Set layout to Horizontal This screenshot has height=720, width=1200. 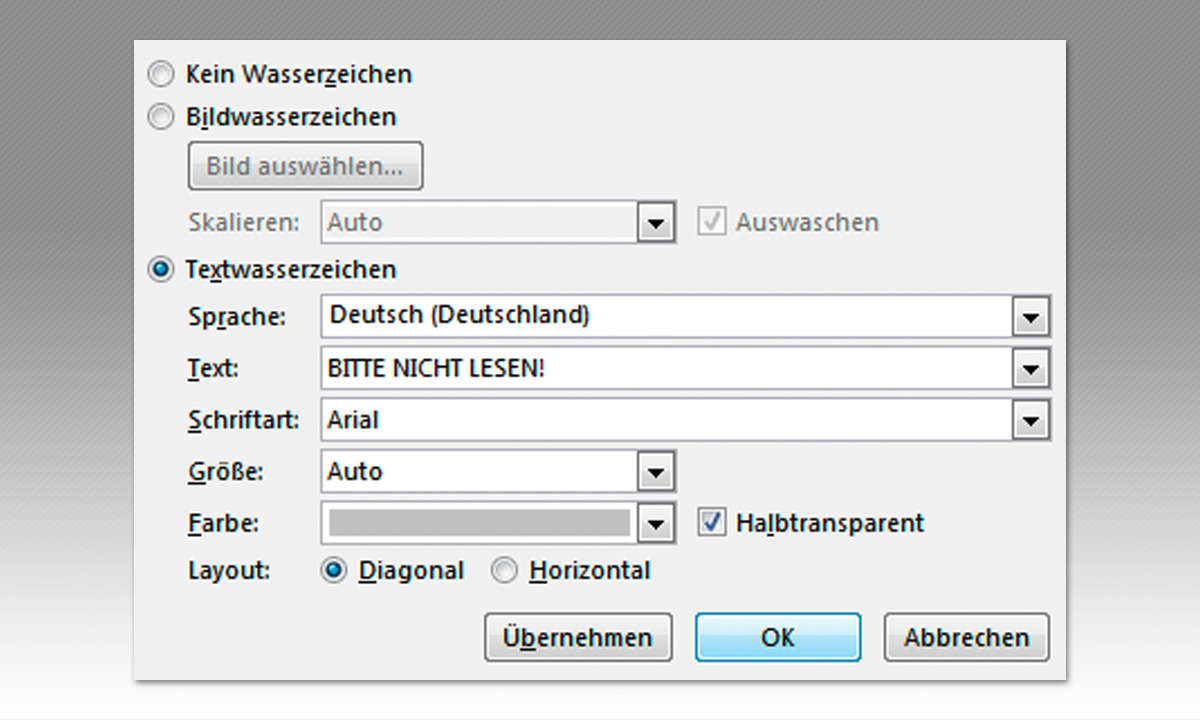[x=506, y=571]
